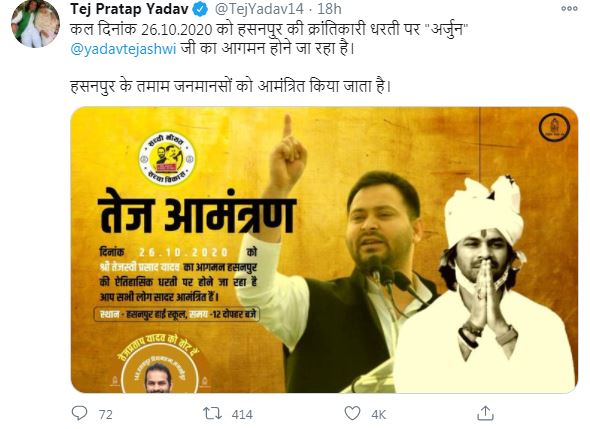This screenshot has height=429, width=590.
Task: Click the blue verified badge
Action: tap(200, 9)
